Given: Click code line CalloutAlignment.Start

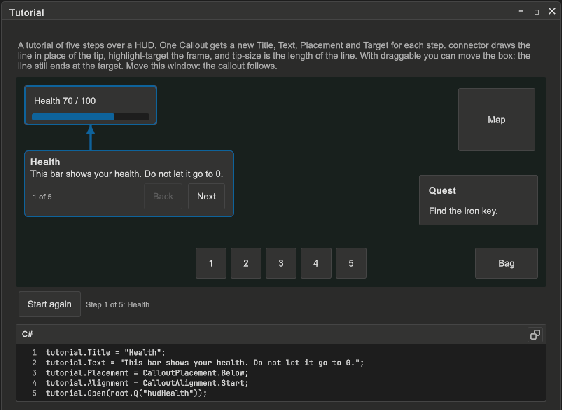Looking at the screenshot, I should [147, 383].
